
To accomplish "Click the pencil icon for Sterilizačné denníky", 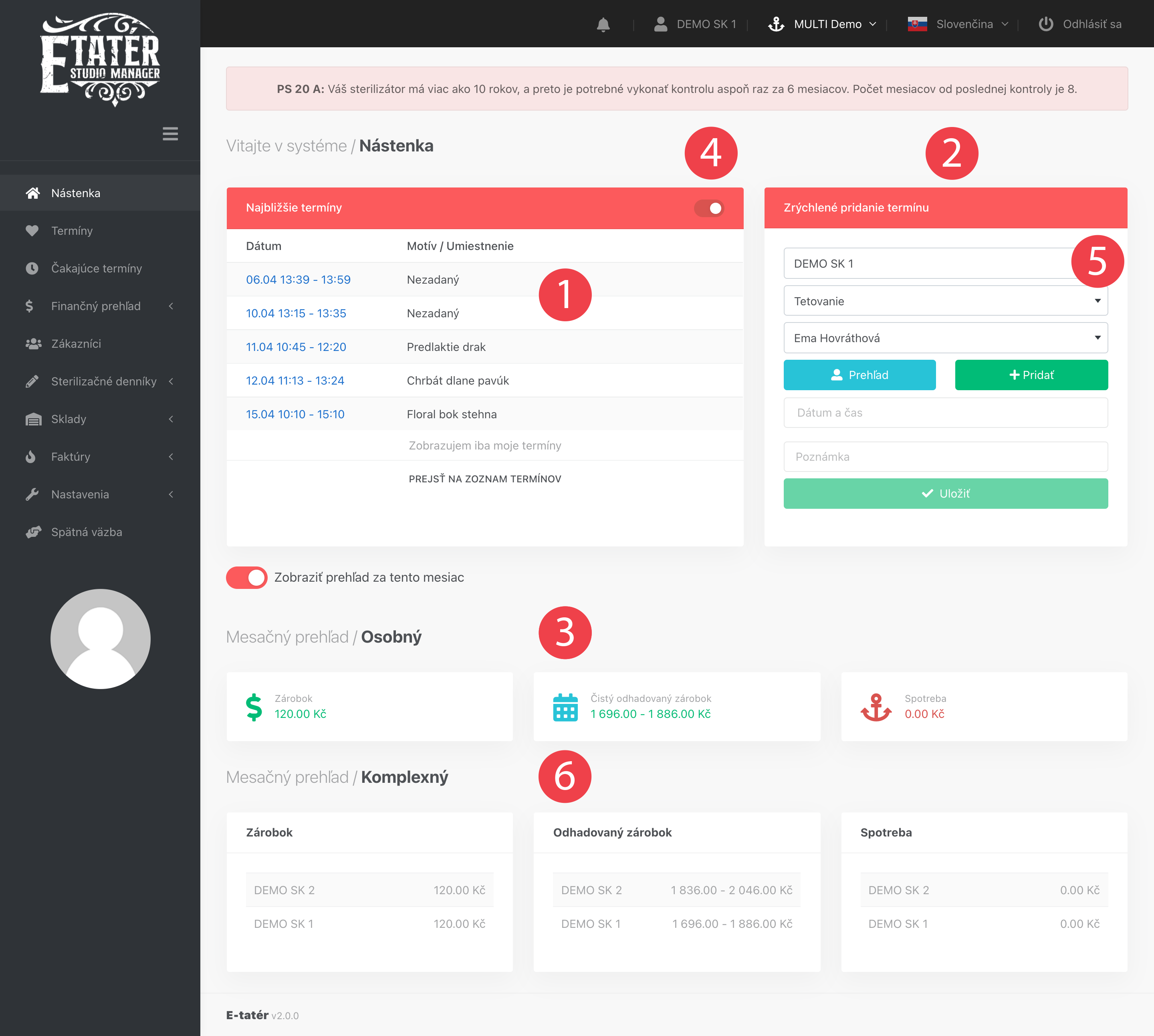I will [x=32, y=381].
